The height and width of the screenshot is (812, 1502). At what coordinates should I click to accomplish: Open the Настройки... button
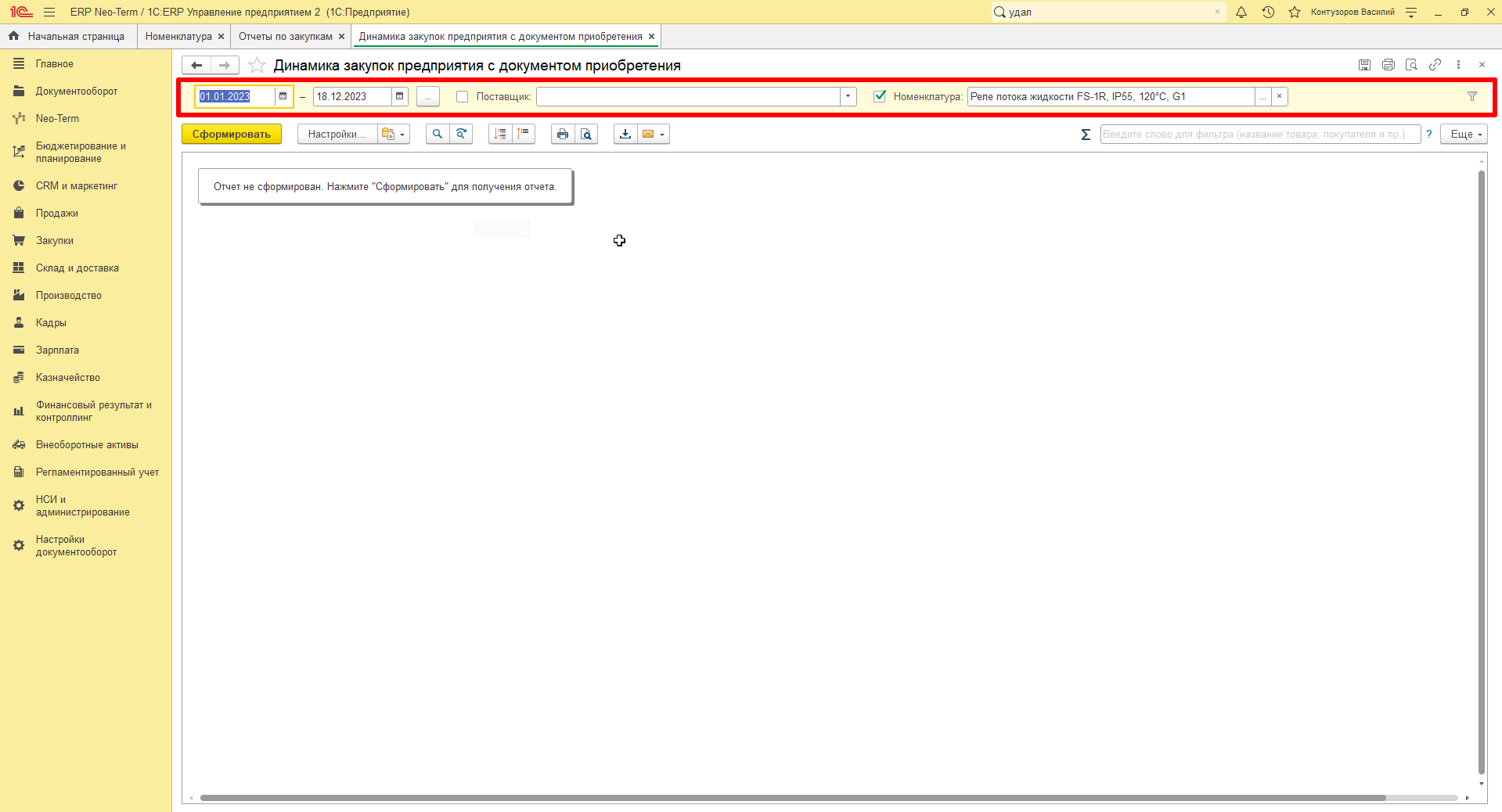click(x=337, y=134)
